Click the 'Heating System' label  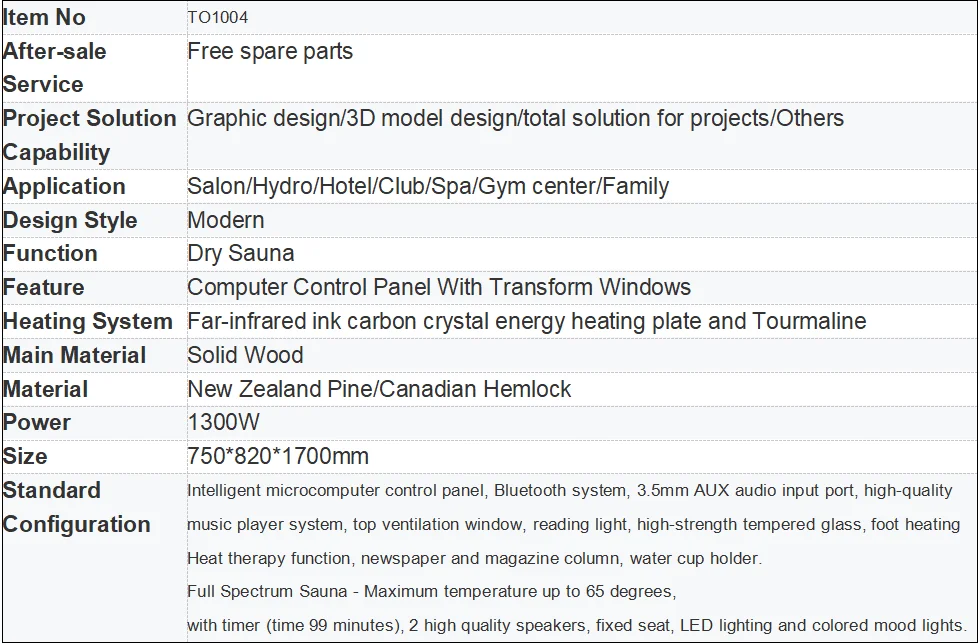pyautogui.click(x=88, y=322)
